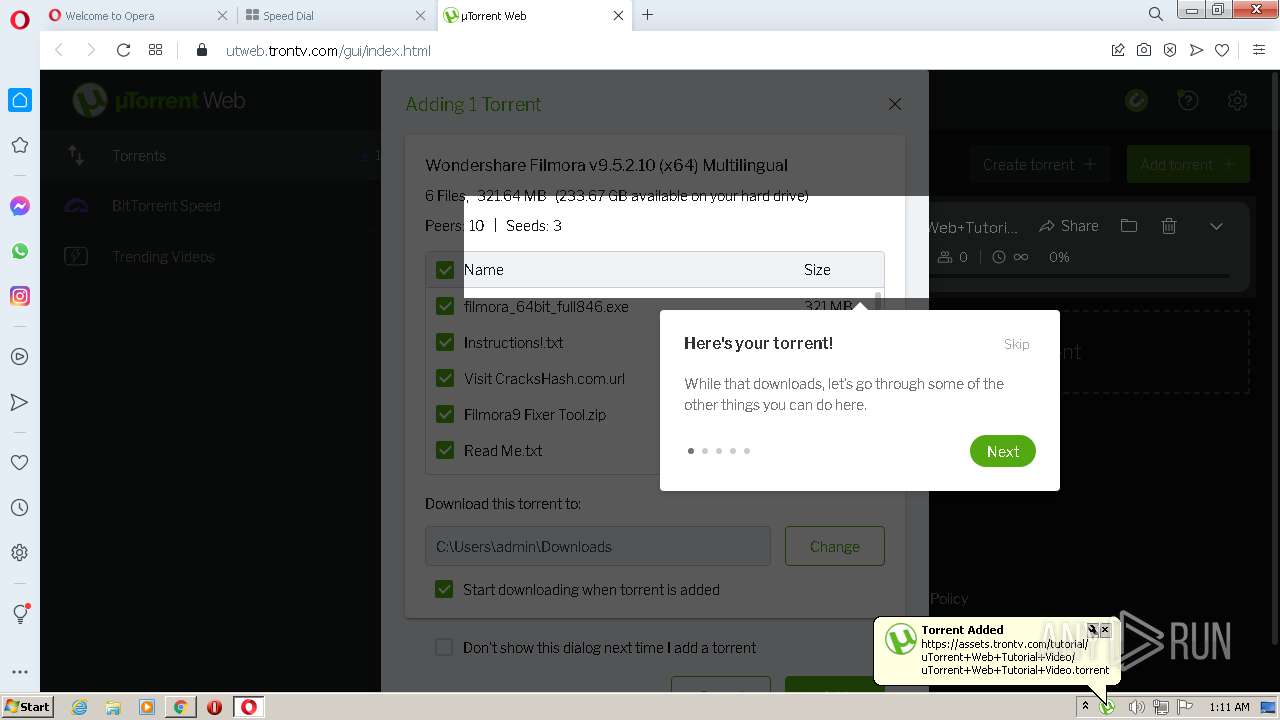Click the search tabs magnifier icon
Viewport: 1280px width, 720px height.
point(1156,14)
